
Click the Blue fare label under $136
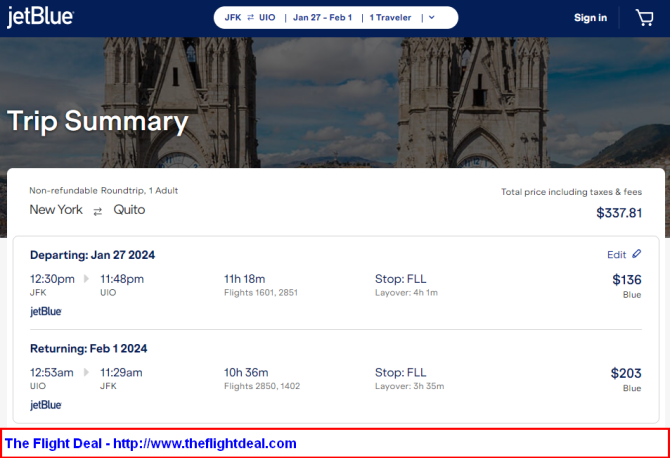click(632, 295)
